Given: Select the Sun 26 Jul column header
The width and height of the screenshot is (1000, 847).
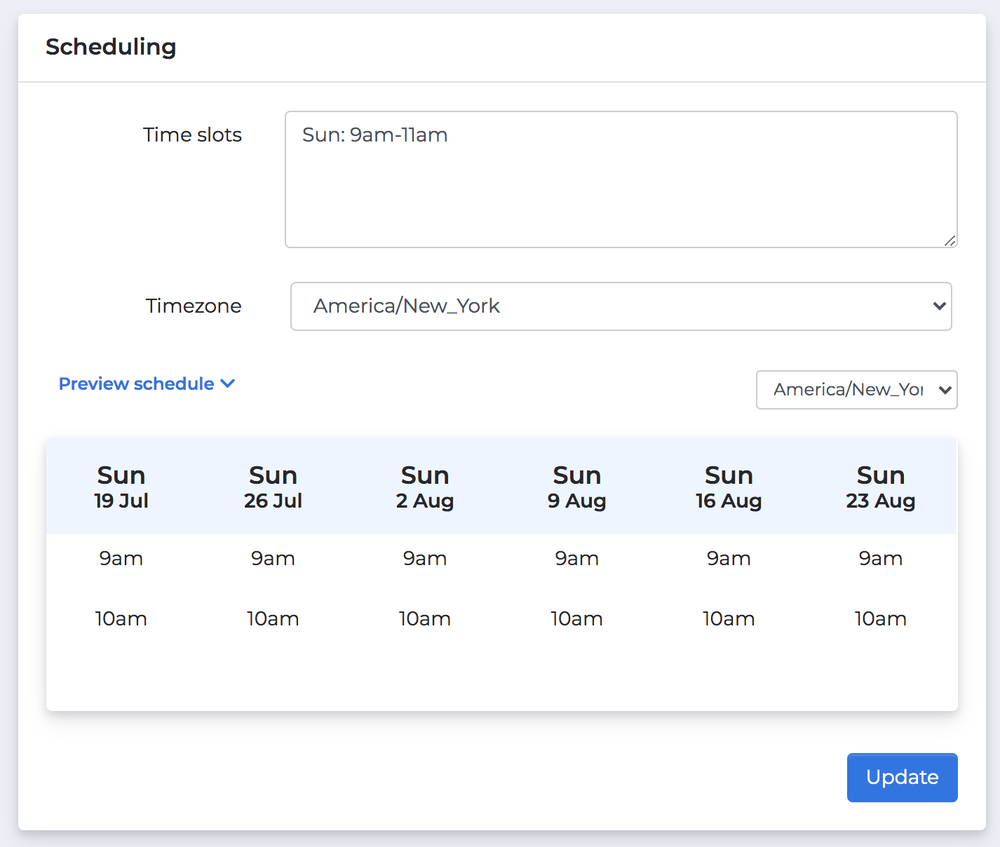Looking at the screenshot, I should 273,486.
